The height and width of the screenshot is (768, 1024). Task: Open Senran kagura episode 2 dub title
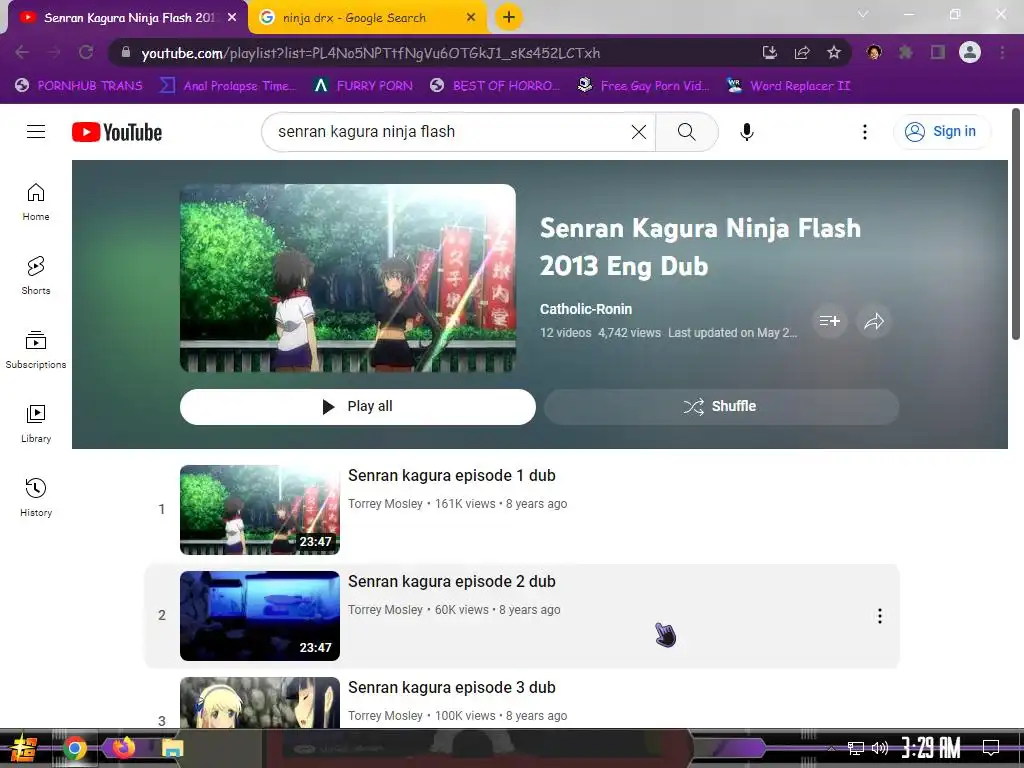451,581
